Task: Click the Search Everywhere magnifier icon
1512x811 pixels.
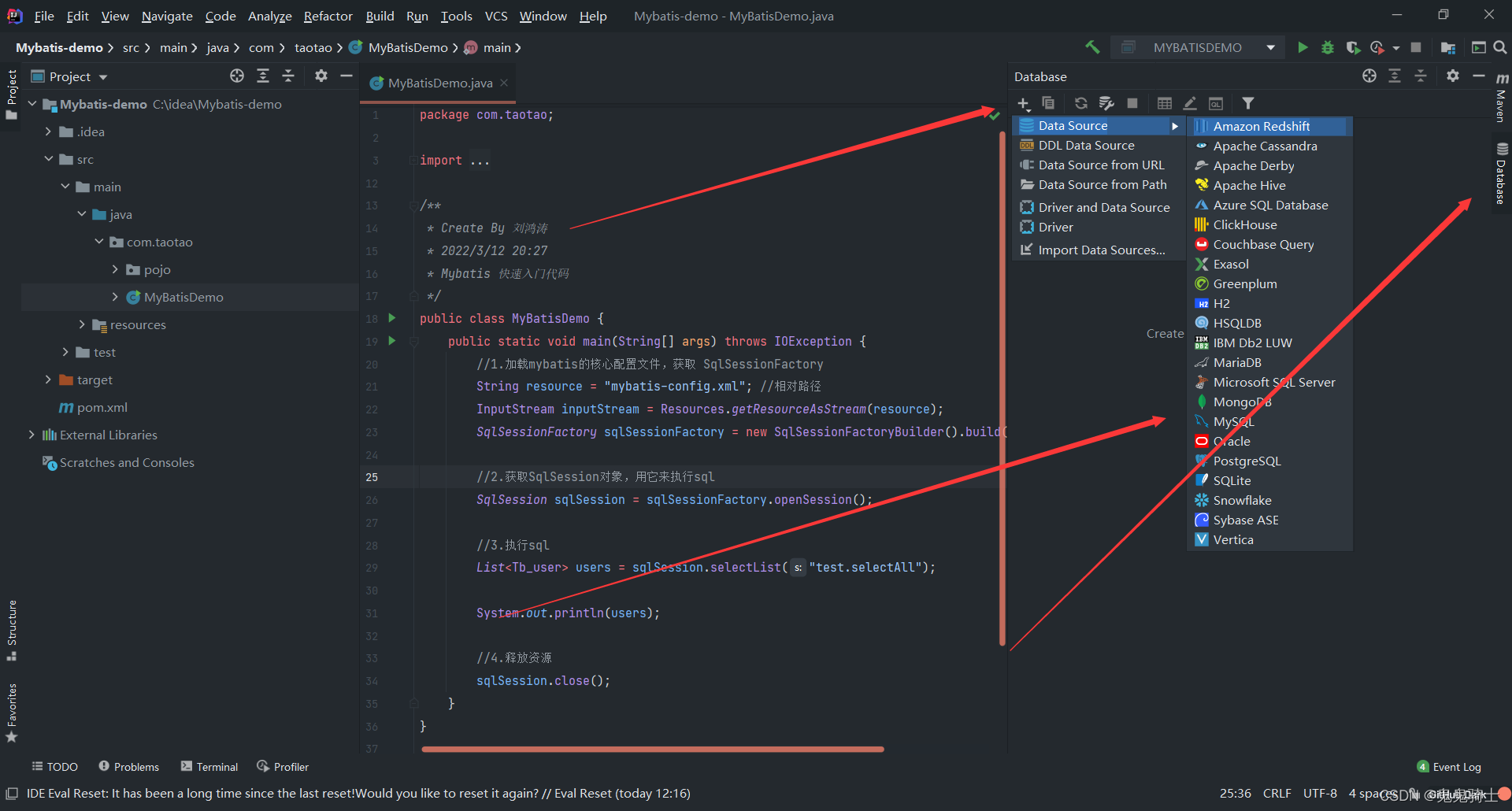Action: click(x=1500, y=47)
